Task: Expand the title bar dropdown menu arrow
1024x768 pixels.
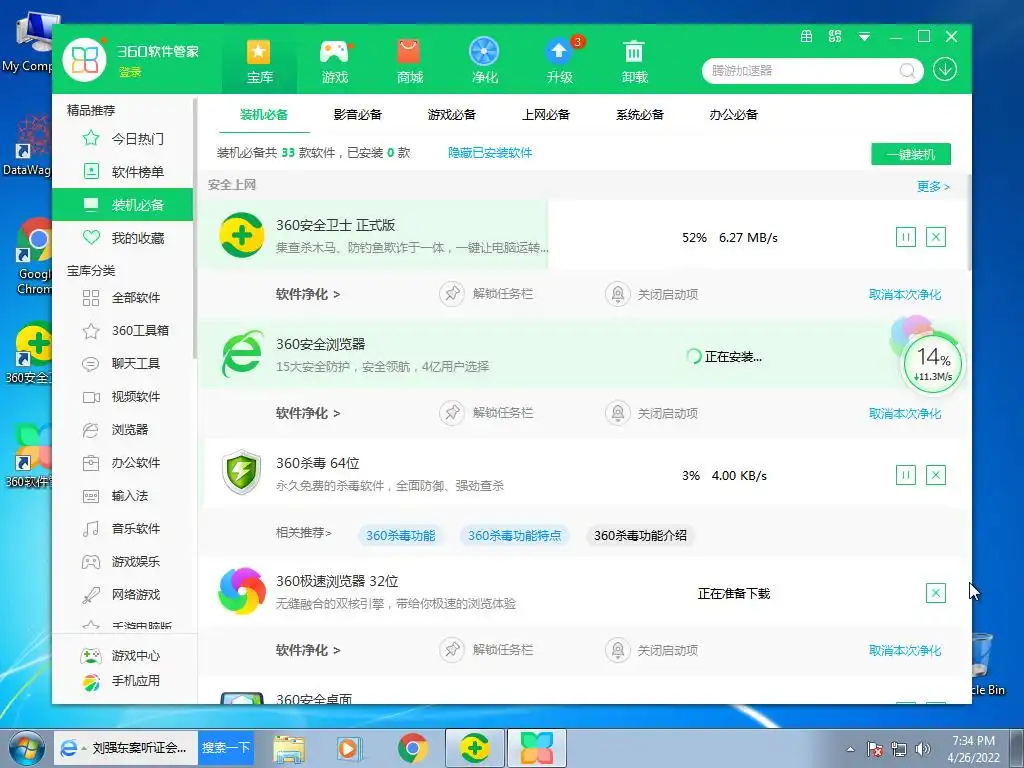Action: point(864,37)
